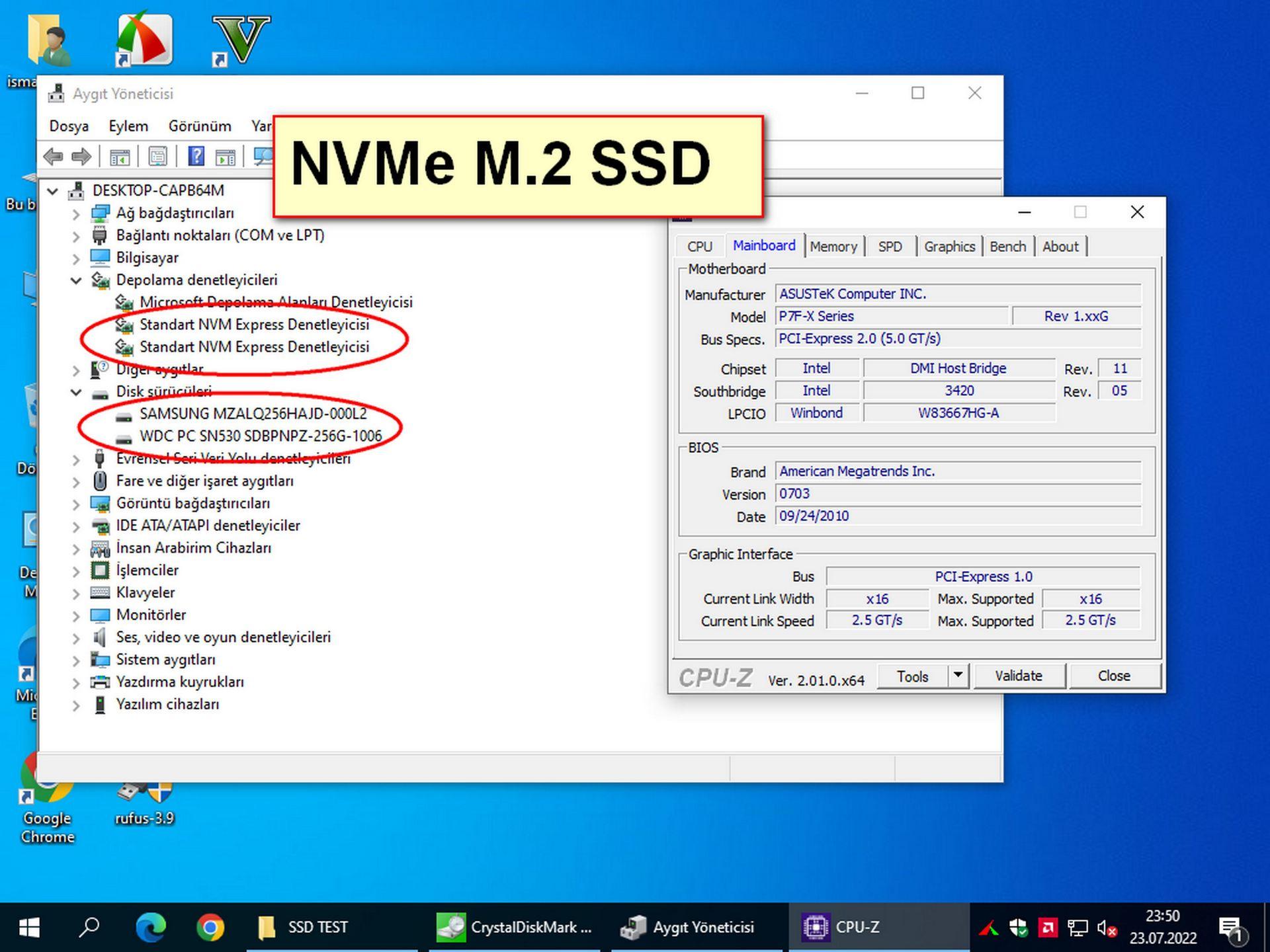Click the network status tray icon
The width and height of the screenshot is (1270, 952).
[x=1078, y=929]
